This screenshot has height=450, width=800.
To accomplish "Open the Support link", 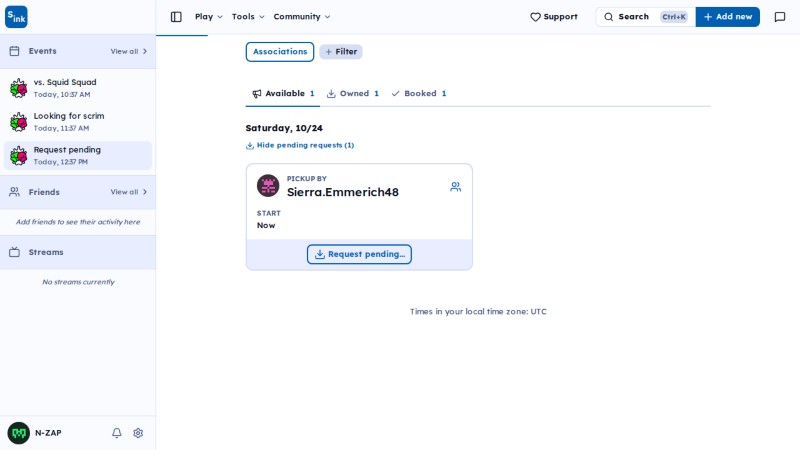I will click(x=554, y=17).
